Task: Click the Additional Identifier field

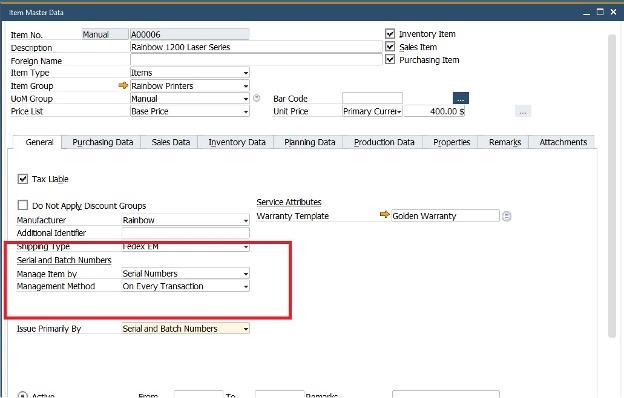Action: point(185,233)
